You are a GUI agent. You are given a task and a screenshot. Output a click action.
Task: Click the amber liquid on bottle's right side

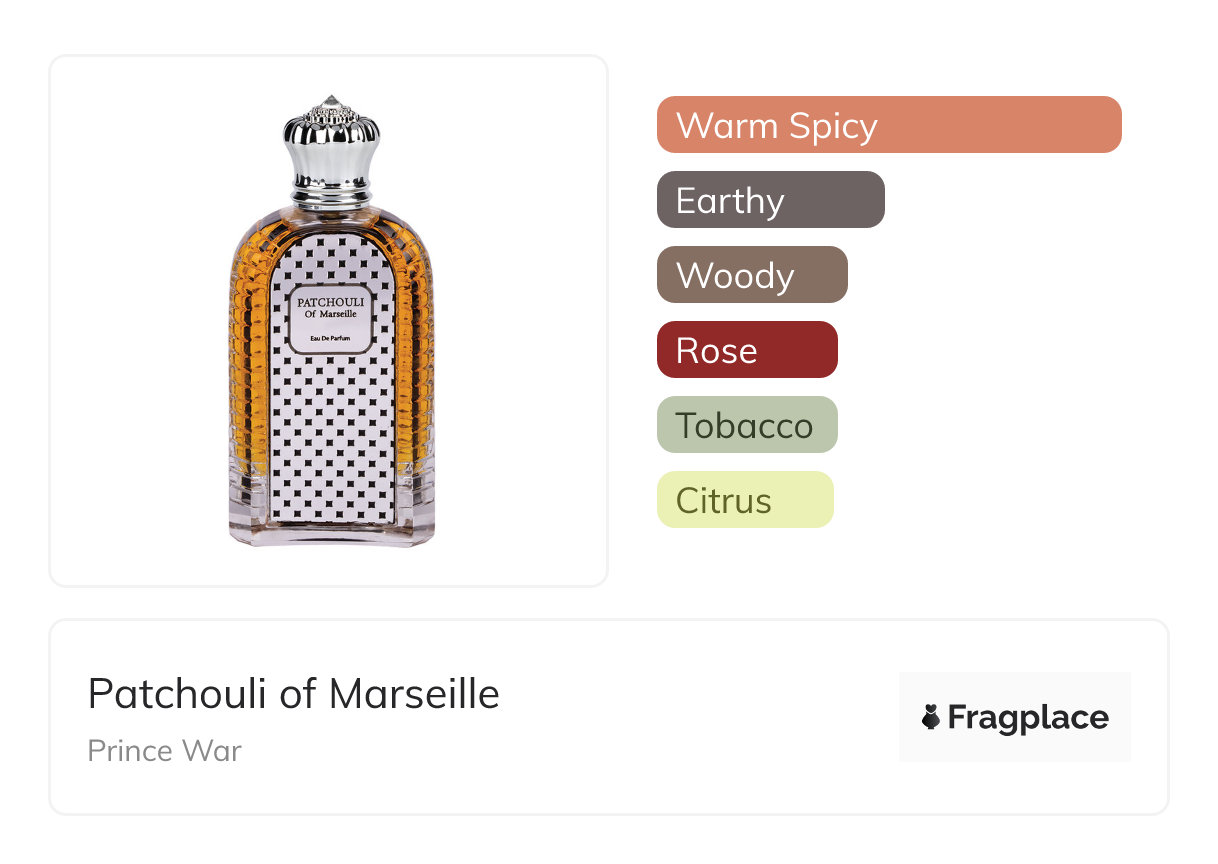pos(414,360)
